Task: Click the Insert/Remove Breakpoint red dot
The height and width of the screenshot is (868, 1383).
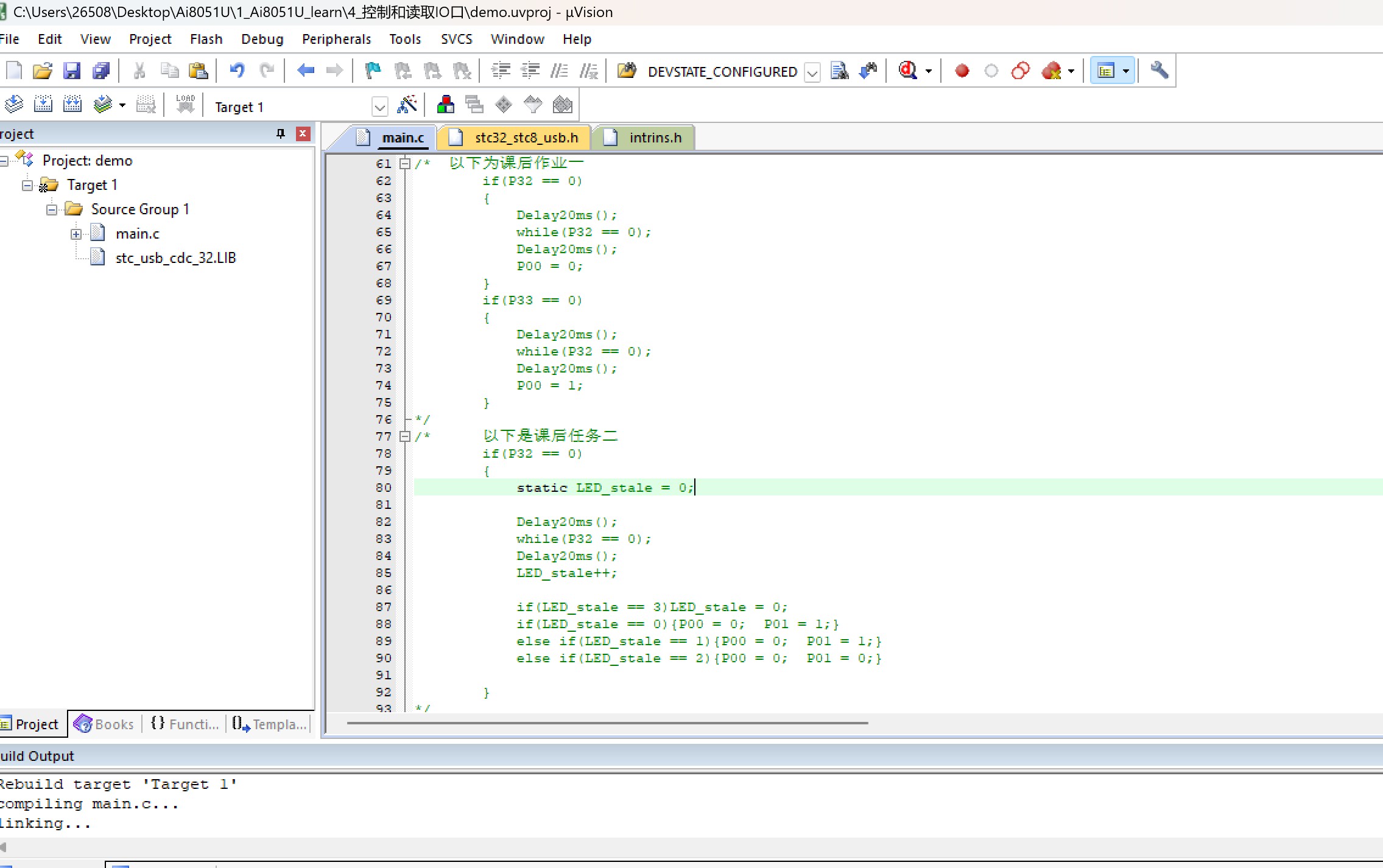Action: 962,71
